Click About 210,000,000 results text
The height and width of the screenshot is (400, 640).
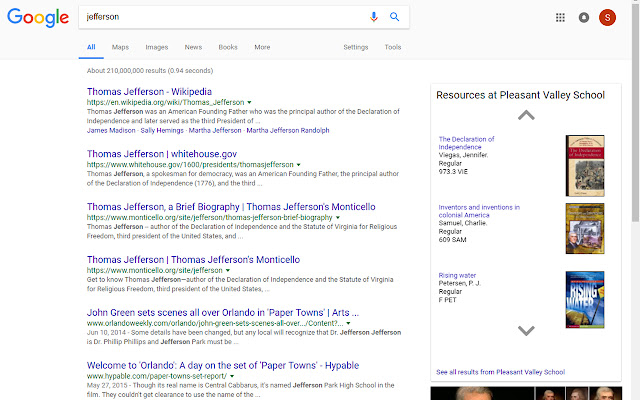tap(150, 71)
